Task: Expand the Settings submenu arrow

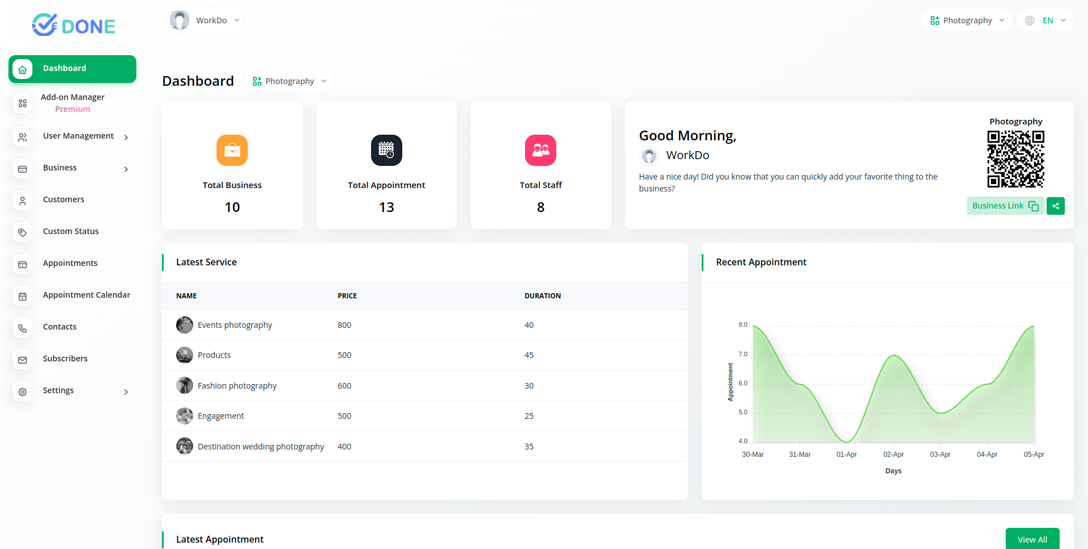Action: tap(126, 392)
